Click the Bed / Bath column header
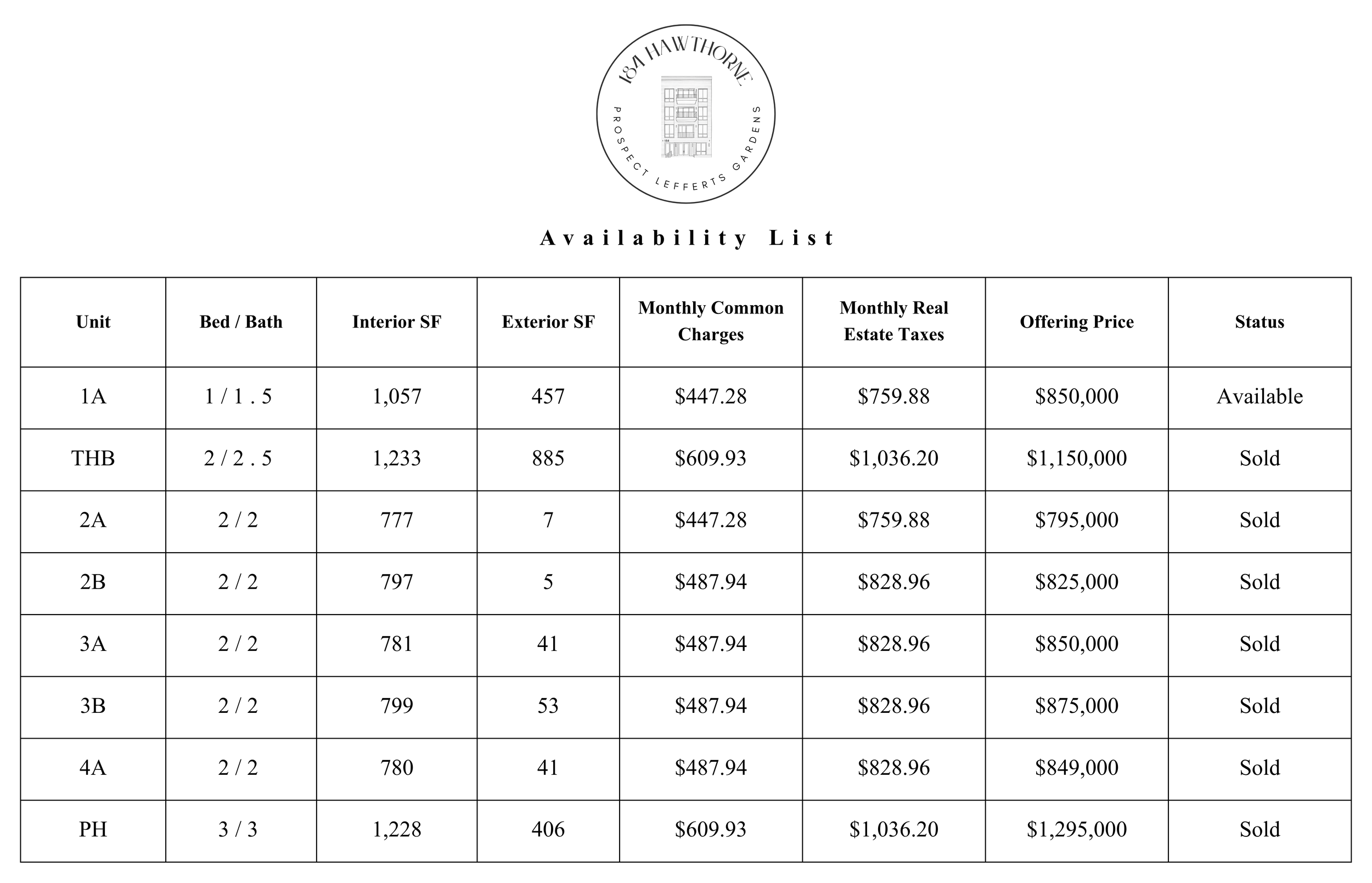The image size is (1372, 883). tap(241, 322)
